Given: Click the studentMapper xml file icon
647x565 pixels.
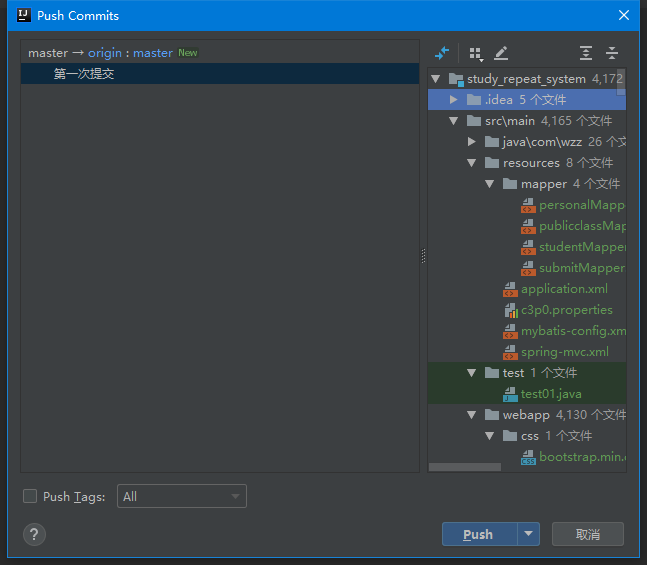Looking at the screenshot, I should click(528, 247).
